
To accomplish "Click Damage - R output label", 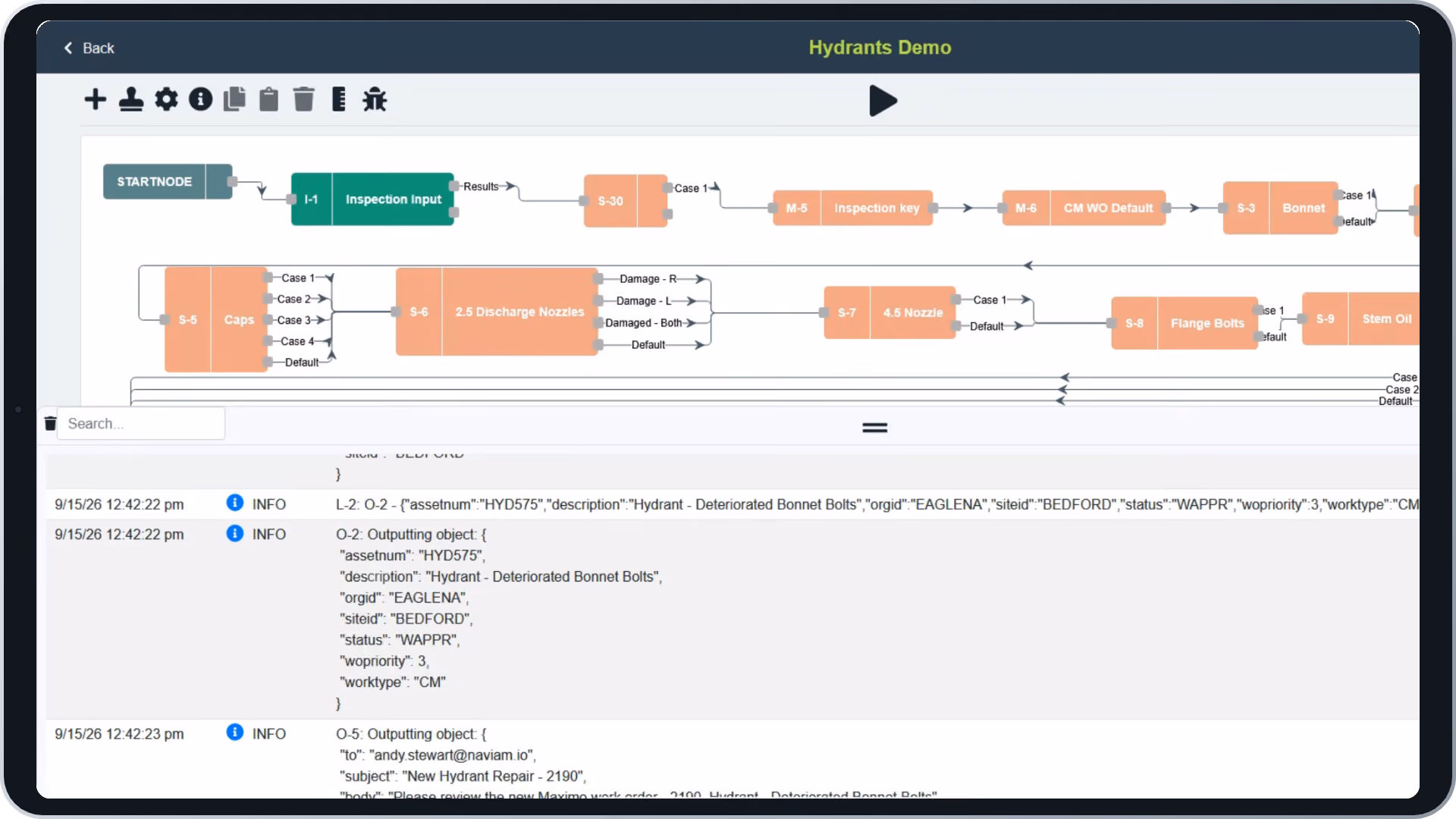I will tap(648, 279).
